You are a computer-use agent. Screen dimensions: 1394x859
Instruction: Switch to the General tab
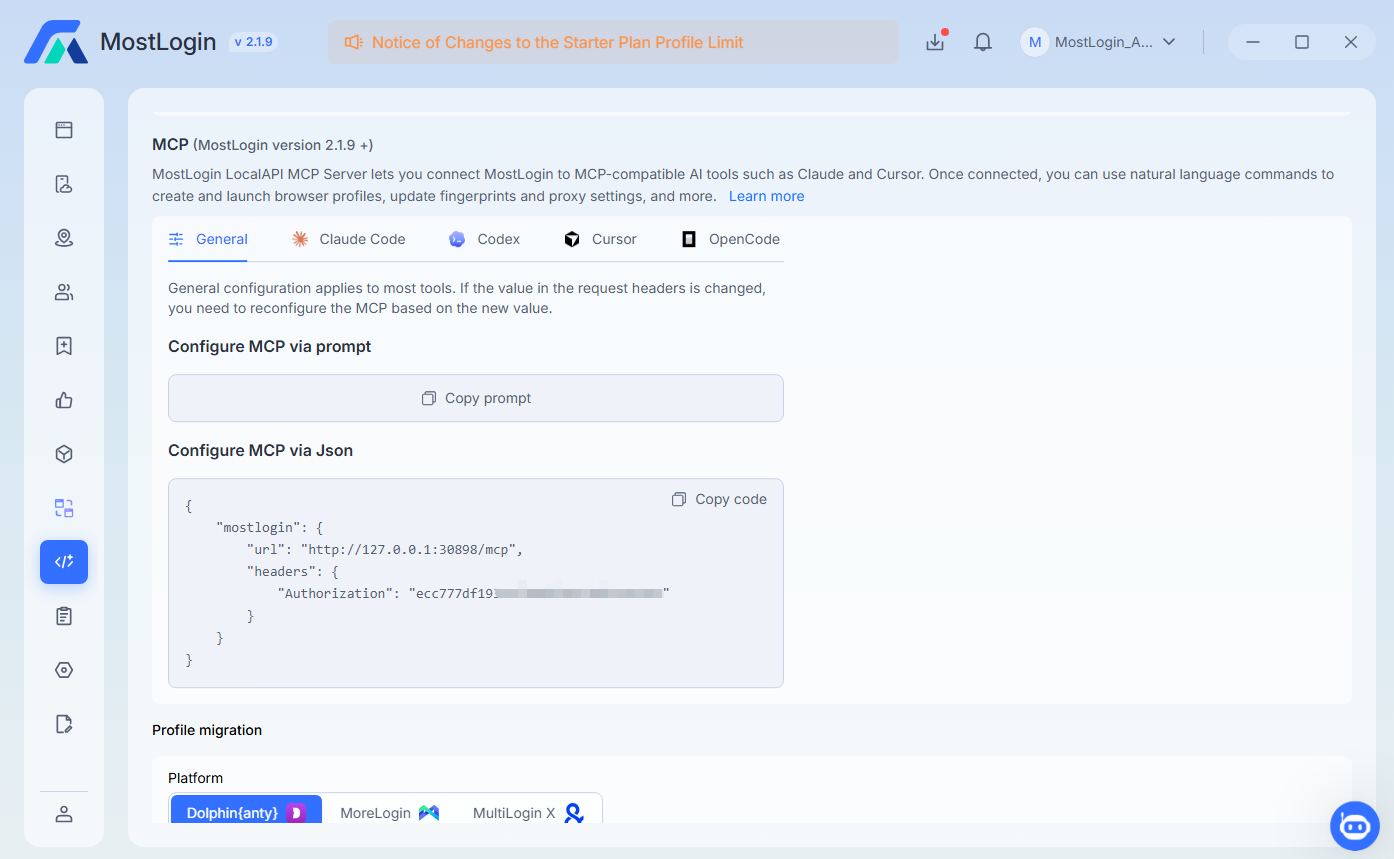[x=208, y=239]
